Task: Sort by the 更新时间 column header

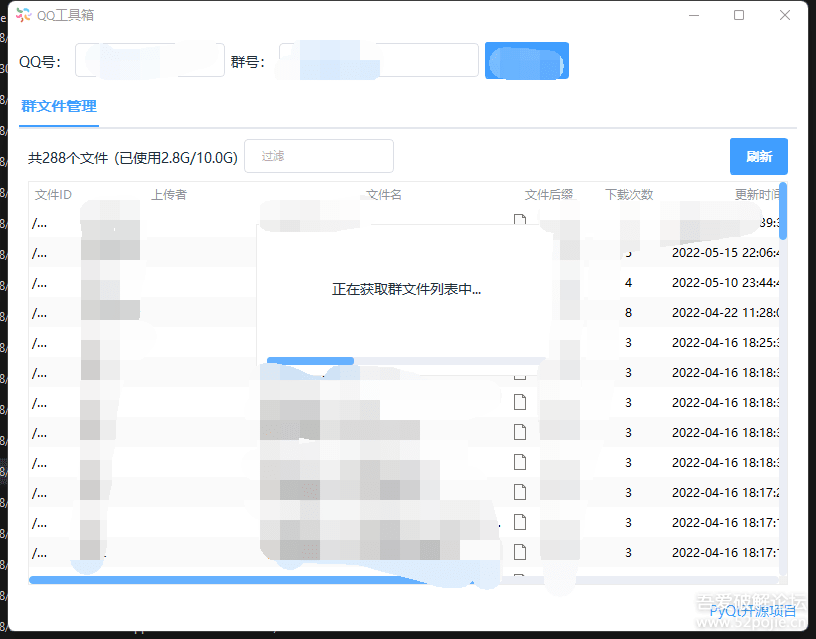Action: coord(757,195)
